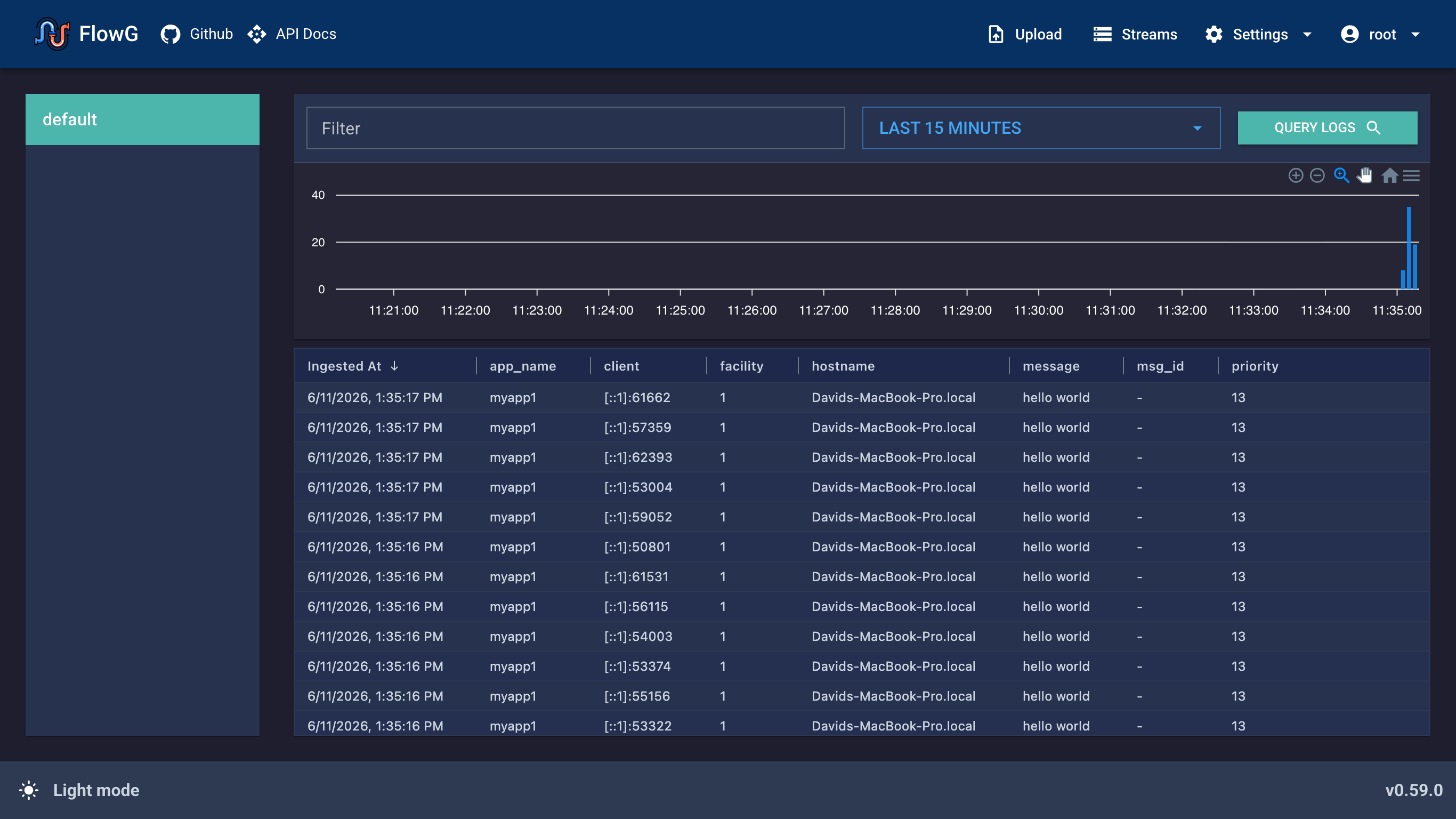Click the FlowG logo icon
This screenshot has width=1456, height=819.
52,34
